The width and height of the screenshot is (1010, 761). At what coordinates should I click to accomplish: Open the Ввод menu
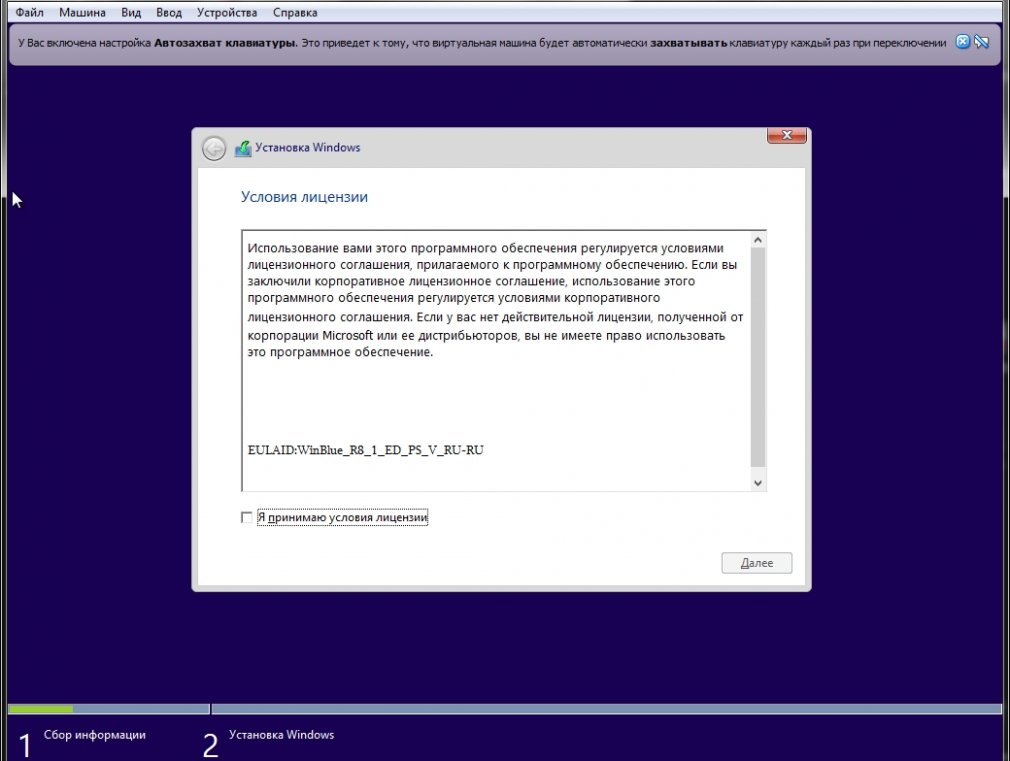coord(169,12)
